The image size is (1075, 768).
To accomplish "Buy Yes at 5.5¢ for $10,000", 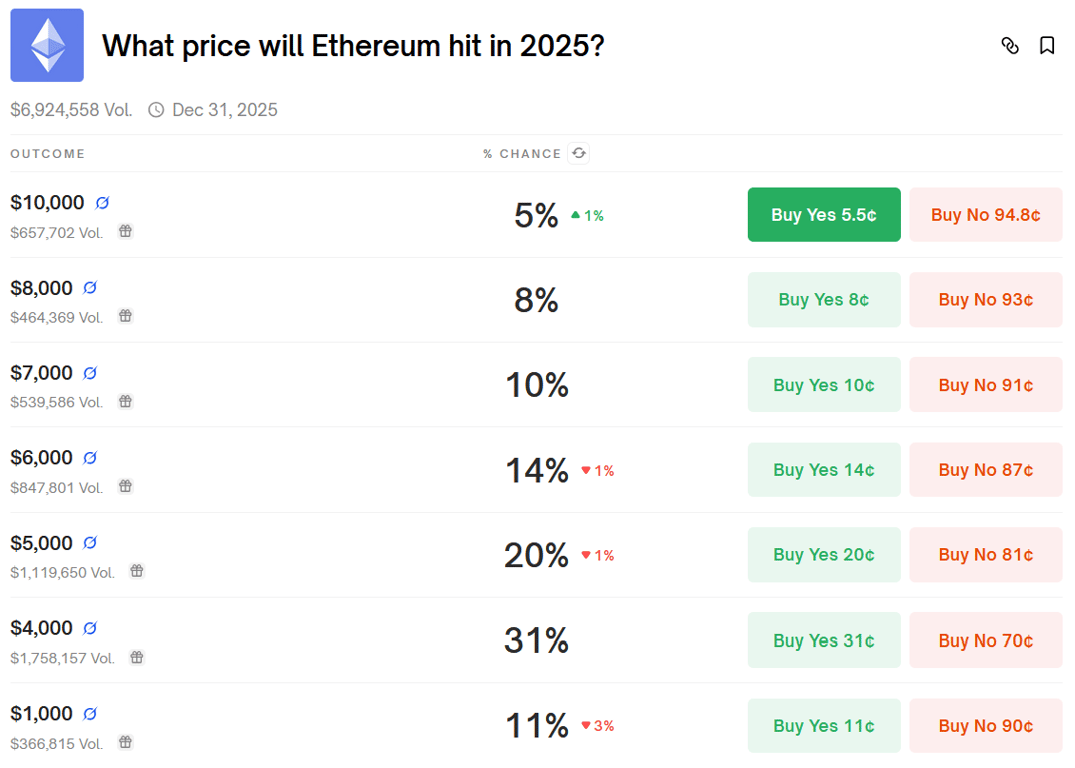I will pos(824,214).
